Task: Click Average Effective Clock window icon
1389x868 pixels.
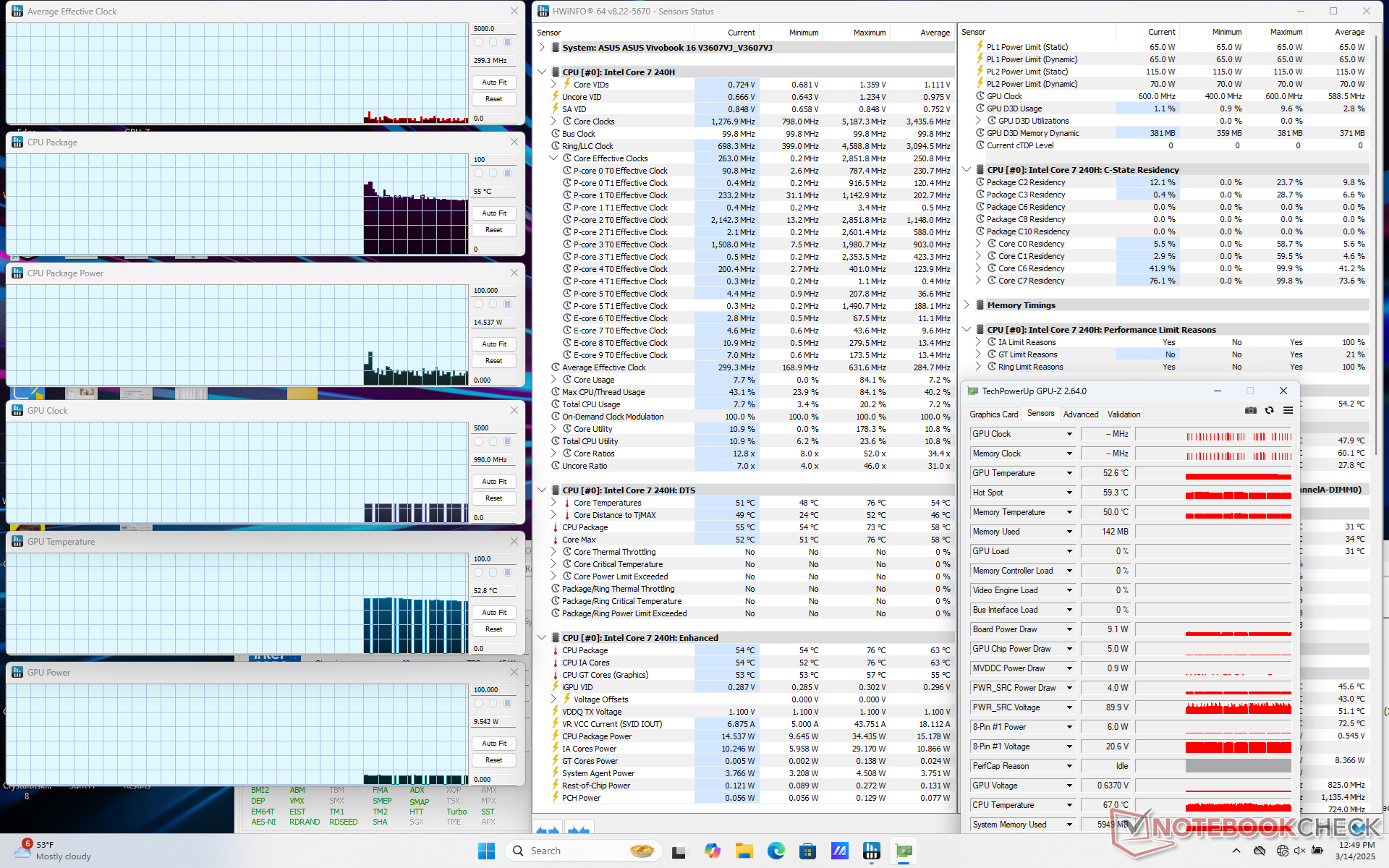Action: (17, 11)
